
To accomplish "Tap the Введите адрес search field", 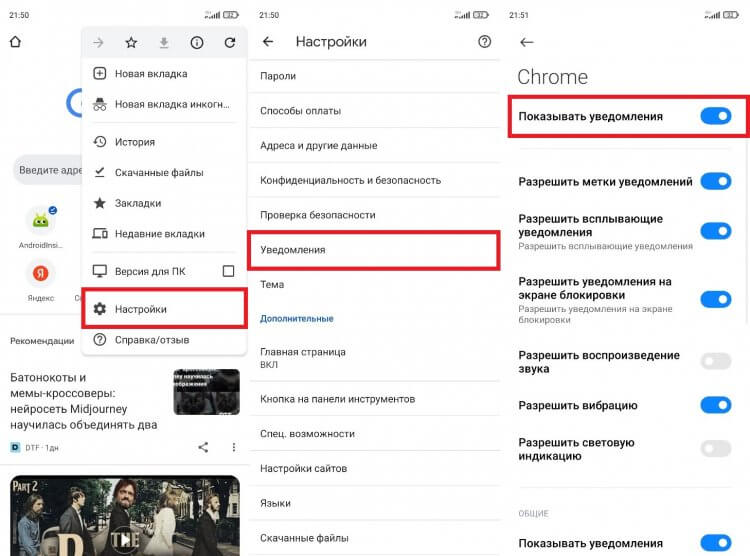I will (x=47, y=170).
